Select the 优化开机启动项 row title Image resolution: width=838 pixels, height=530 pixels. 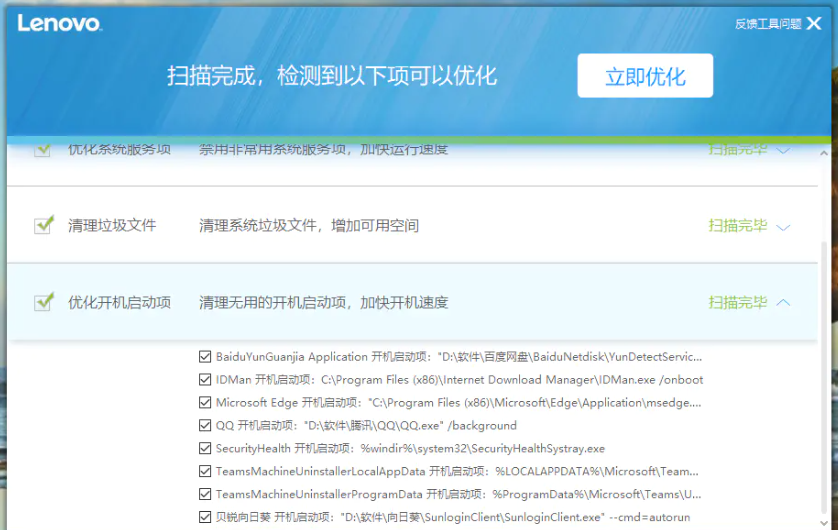tap(119, 302)
